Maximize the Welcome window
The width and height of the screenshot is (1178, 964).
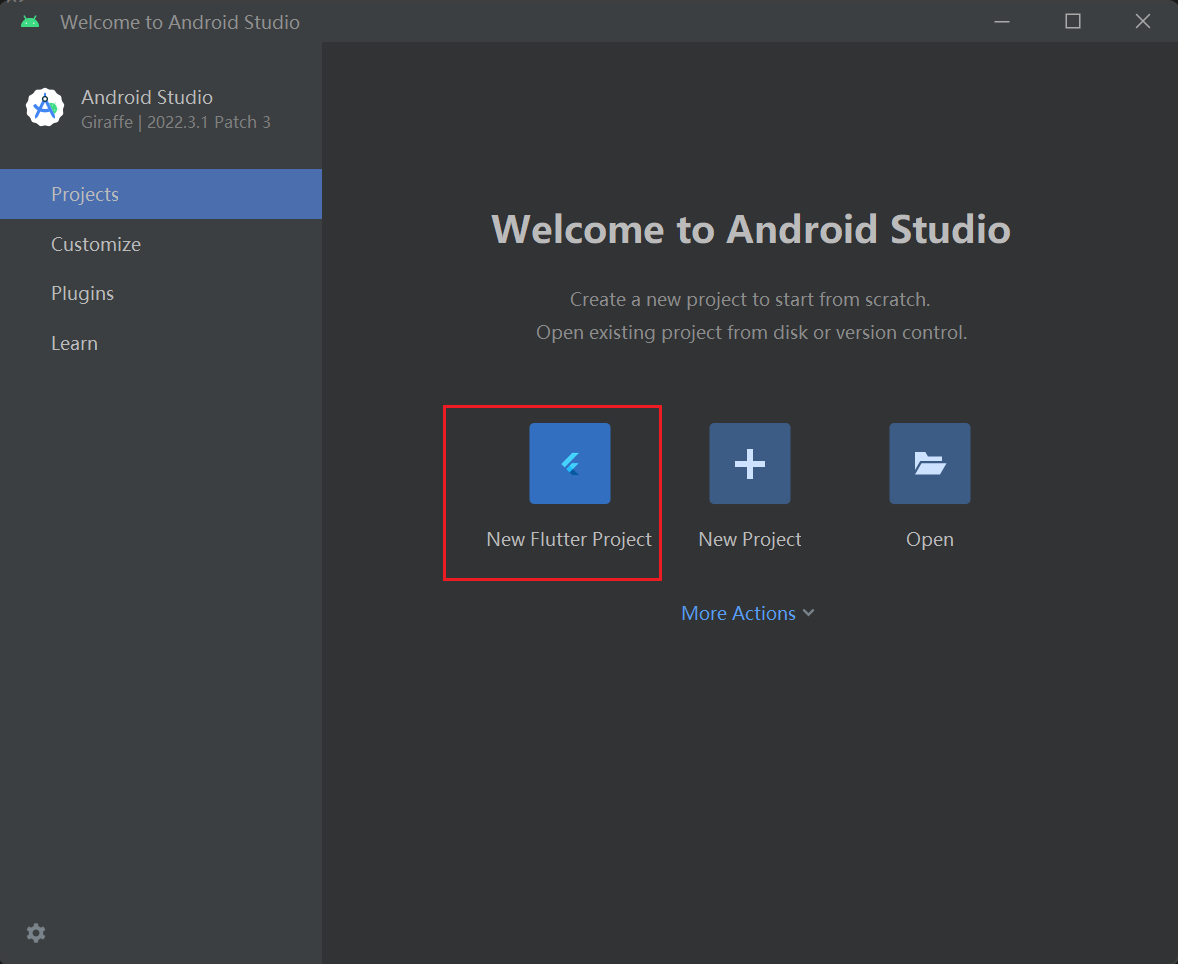[x=1073, y=22]
